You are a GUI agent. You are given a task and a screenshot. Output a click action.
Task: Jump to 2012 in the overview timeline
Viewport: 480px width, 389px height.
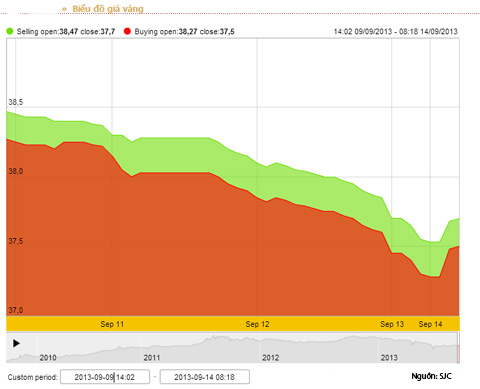tap(270, 358)
